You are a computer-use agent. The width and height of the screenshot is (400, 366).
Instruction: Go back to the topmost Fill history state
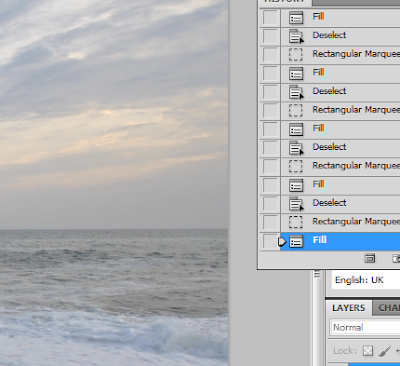tap(340, 18)
